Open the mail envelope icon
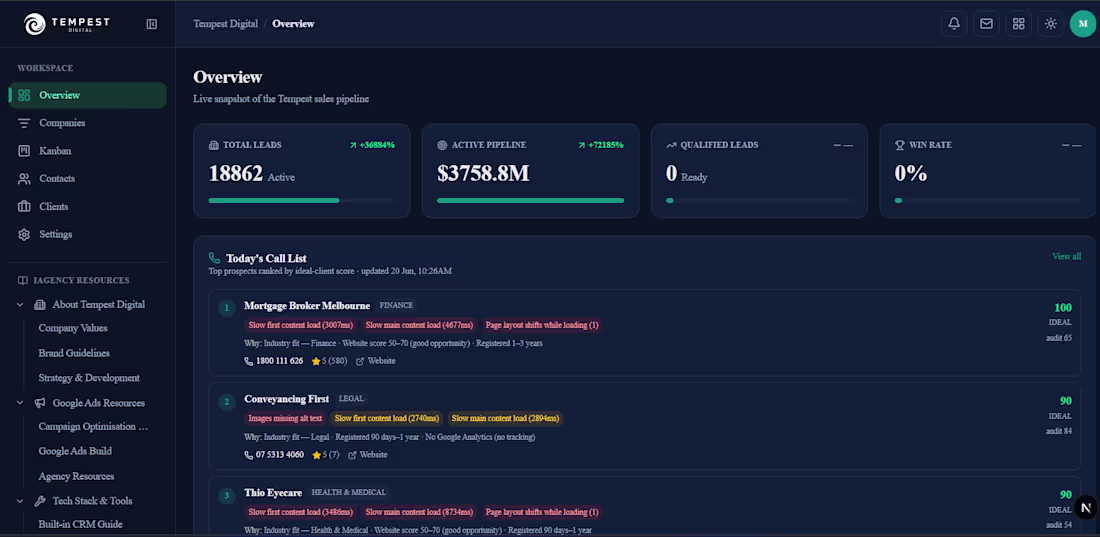The image size is (1100, 537). pyautogui.click(x=986, y=24)
